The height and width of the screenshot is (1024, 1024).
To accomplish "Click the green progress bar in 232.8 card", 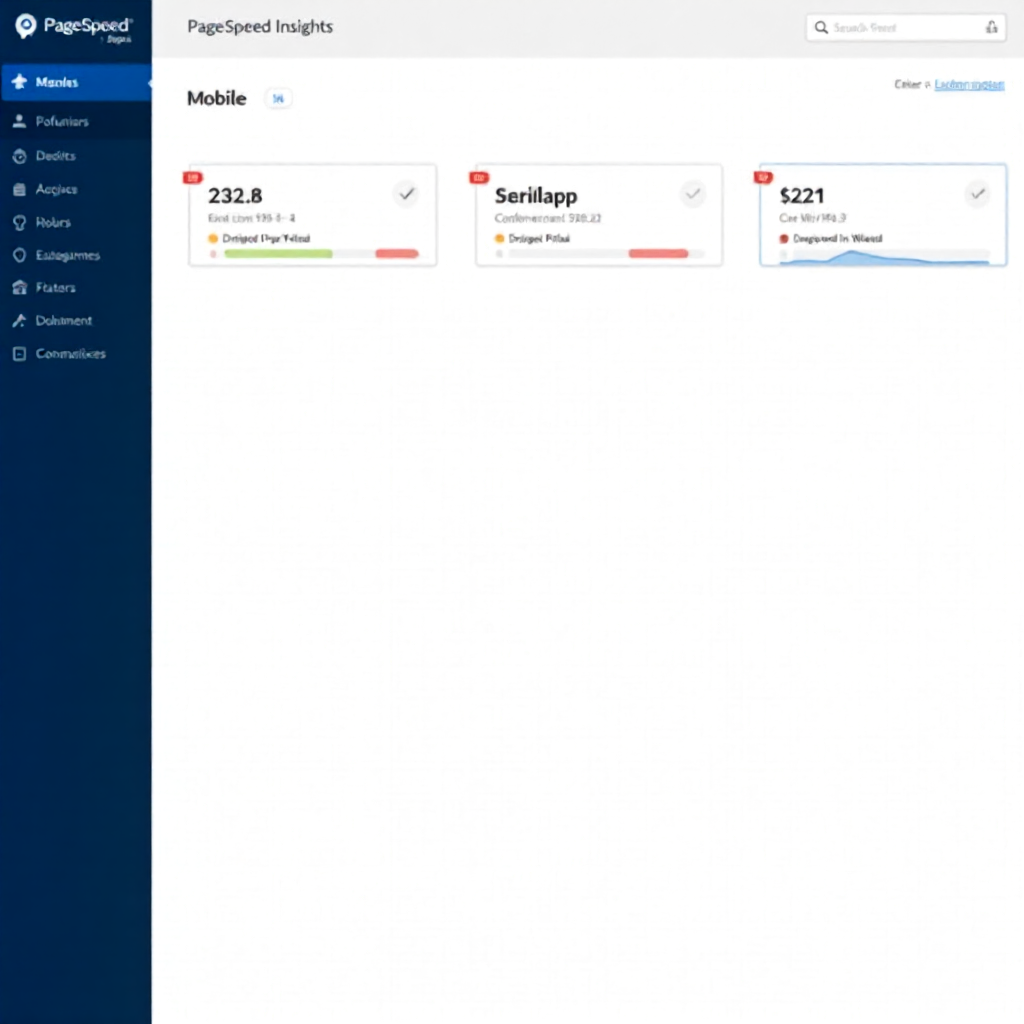I will pyautogui.click(x=278, y=254).
